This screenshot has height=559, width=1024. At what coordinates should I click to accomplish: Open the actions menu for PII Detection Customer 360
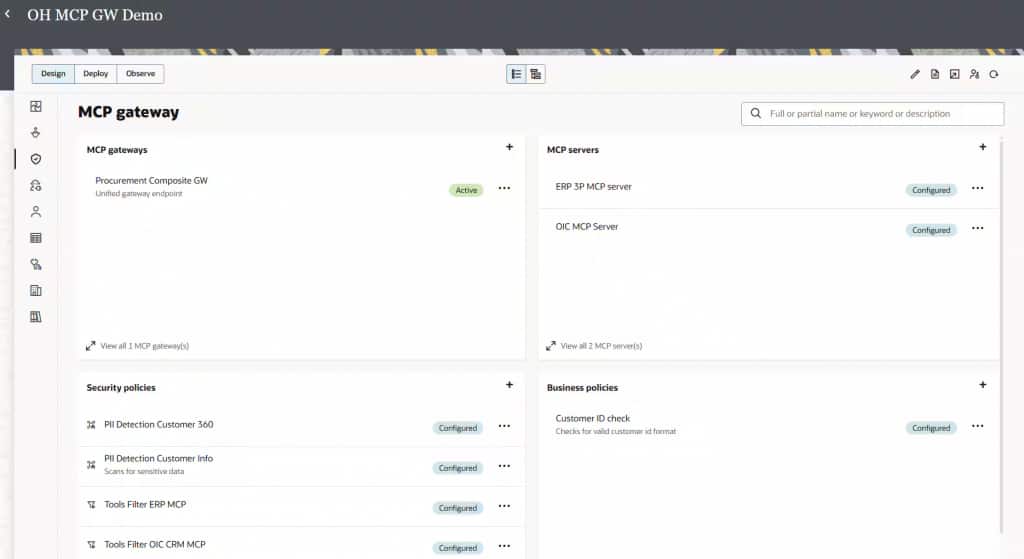504,426
